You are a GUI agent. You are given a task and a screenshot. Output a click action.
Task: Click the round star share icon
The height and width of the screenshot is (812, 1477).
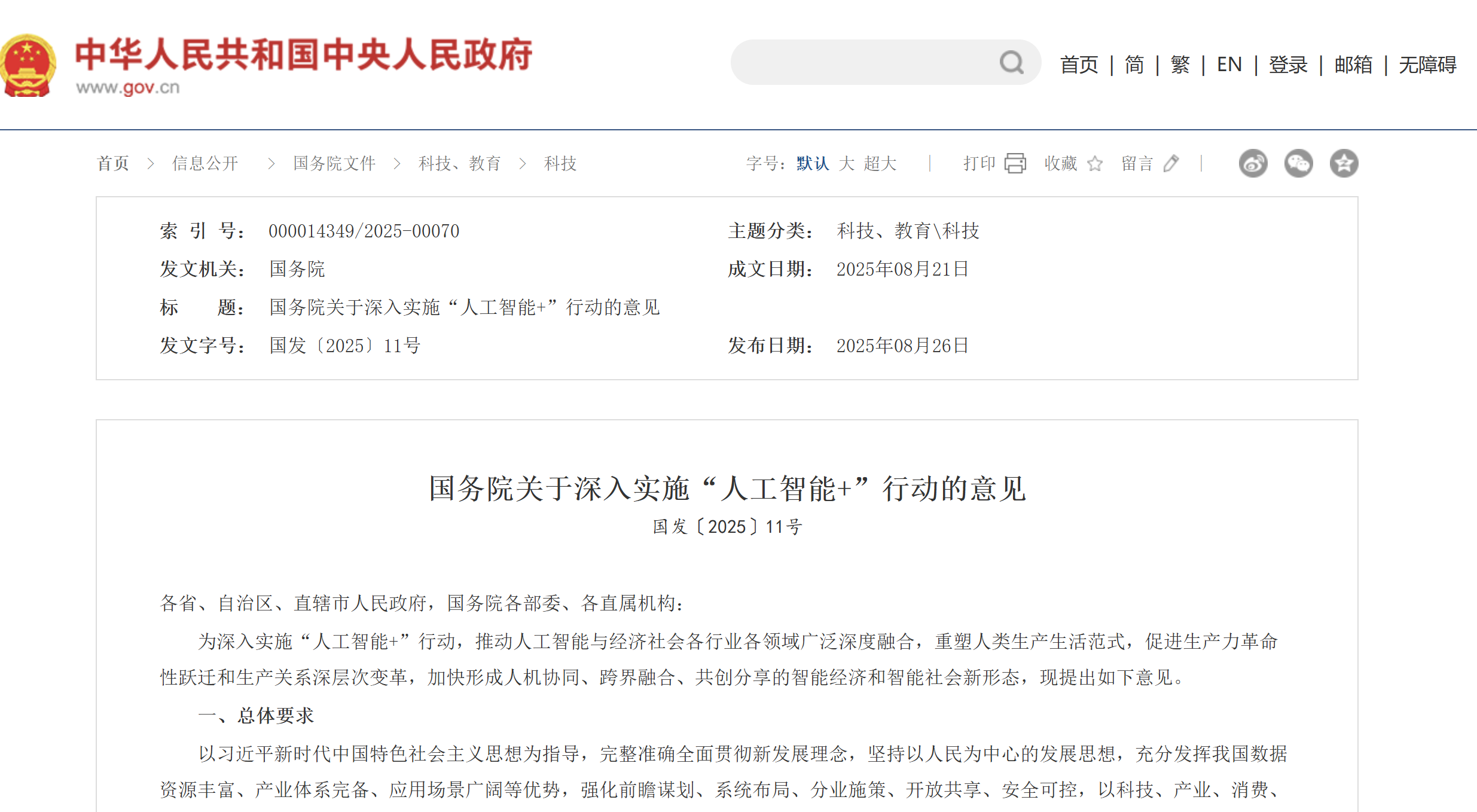1344,163
